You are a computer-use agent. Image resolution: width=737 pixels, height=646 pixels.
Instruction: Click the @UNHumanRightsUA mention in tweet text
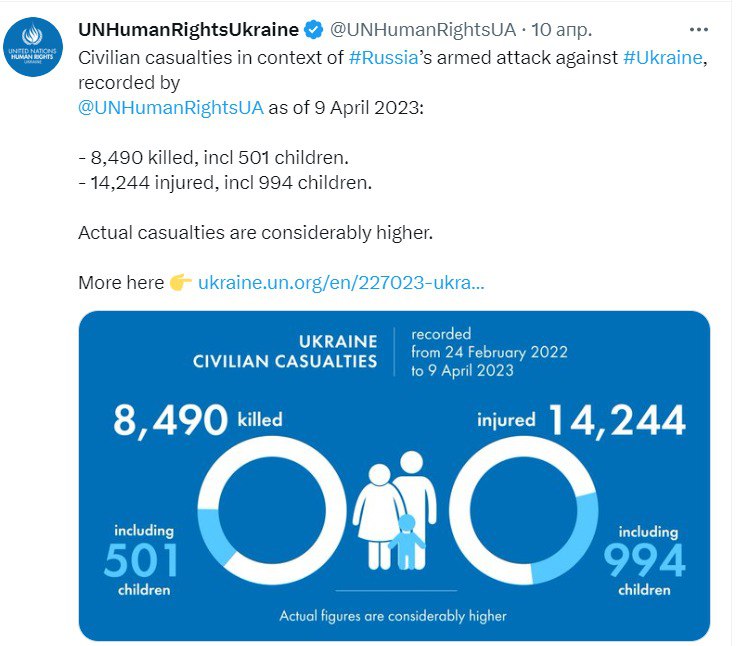click(170, 107)
